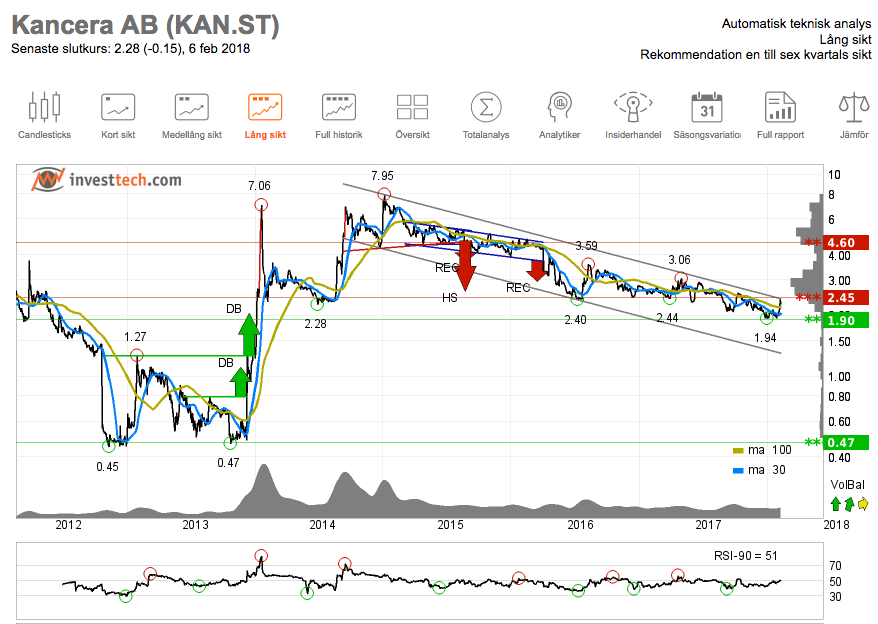This screenshot has width=878, height=624.
Task: Open the Candlesticks chart view
Action: click(44, 115)
